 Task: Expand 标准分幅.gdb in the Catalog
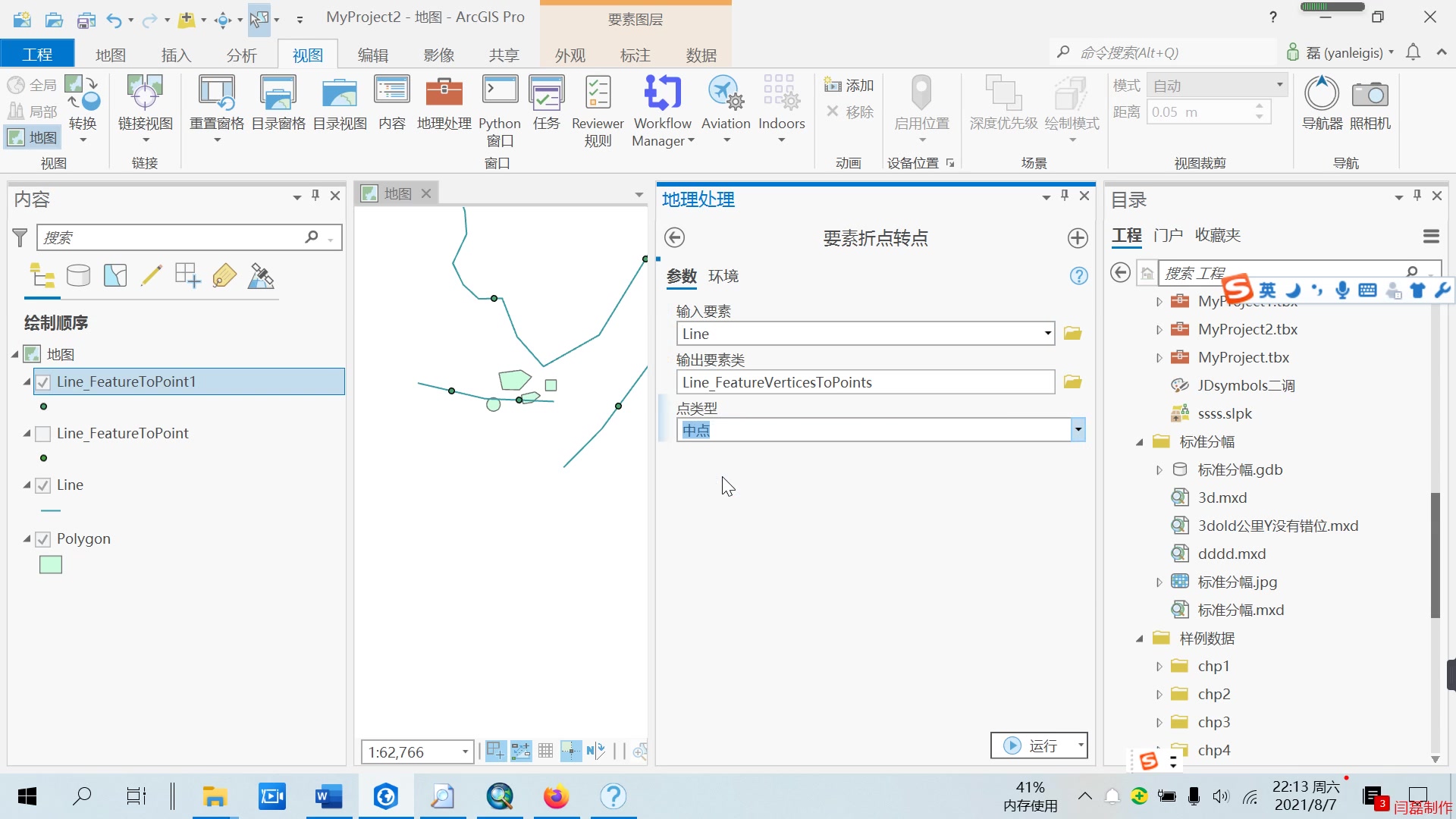click(1159, 469)
